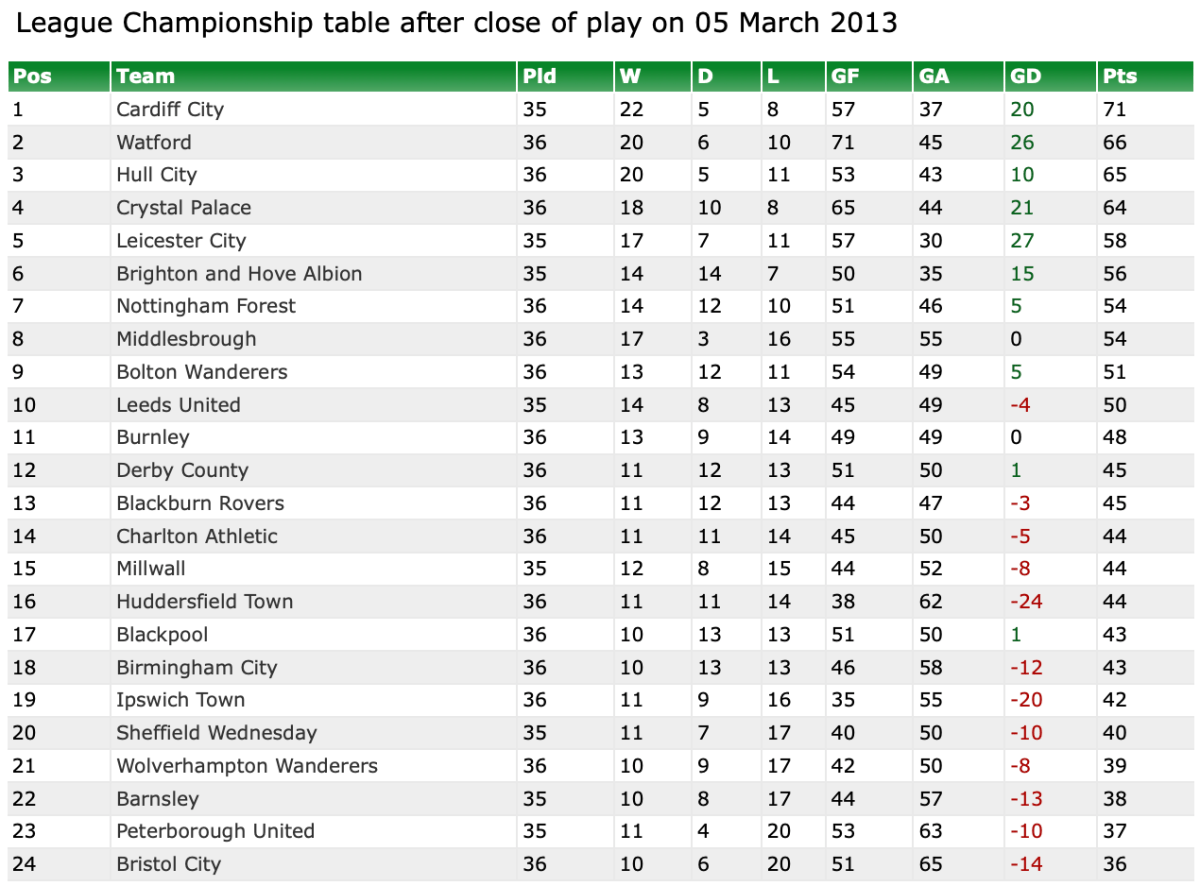This screenshot has width=1200, height=886.
Task: Click Huddersfield Town team name
Action: [x=205, y=602]
